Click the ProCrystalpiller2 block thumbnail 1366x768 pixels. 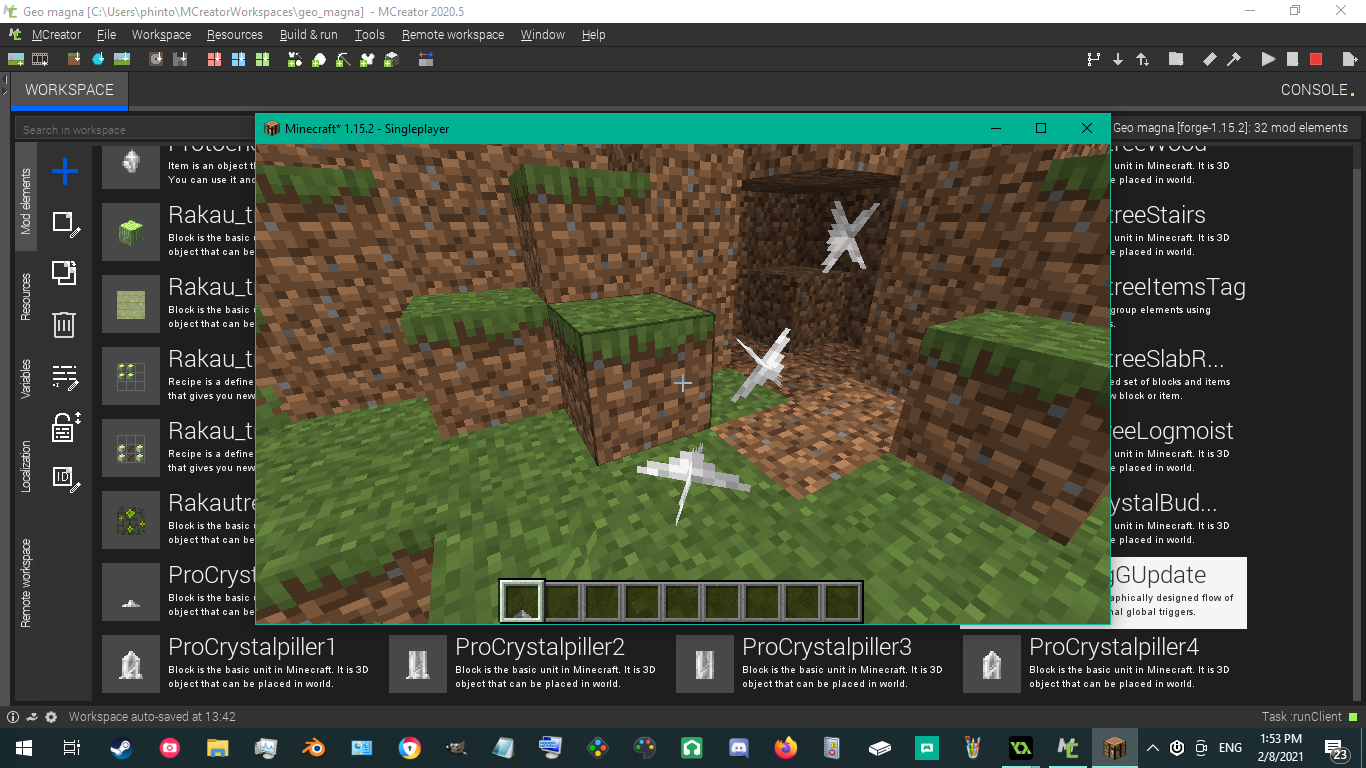click(418, 664)
